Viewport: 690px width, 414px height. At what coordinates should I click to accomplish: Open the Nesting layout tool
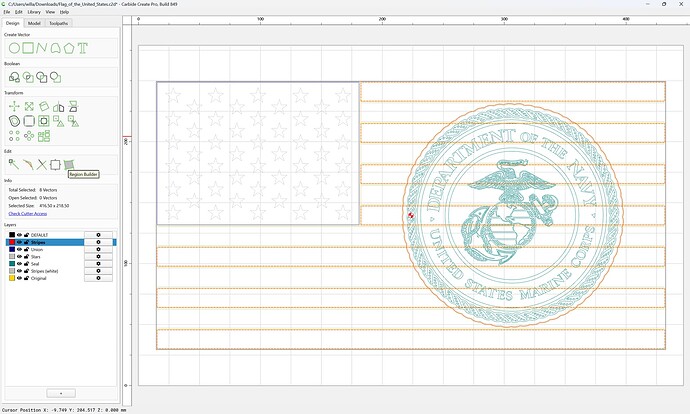(44, 136)
